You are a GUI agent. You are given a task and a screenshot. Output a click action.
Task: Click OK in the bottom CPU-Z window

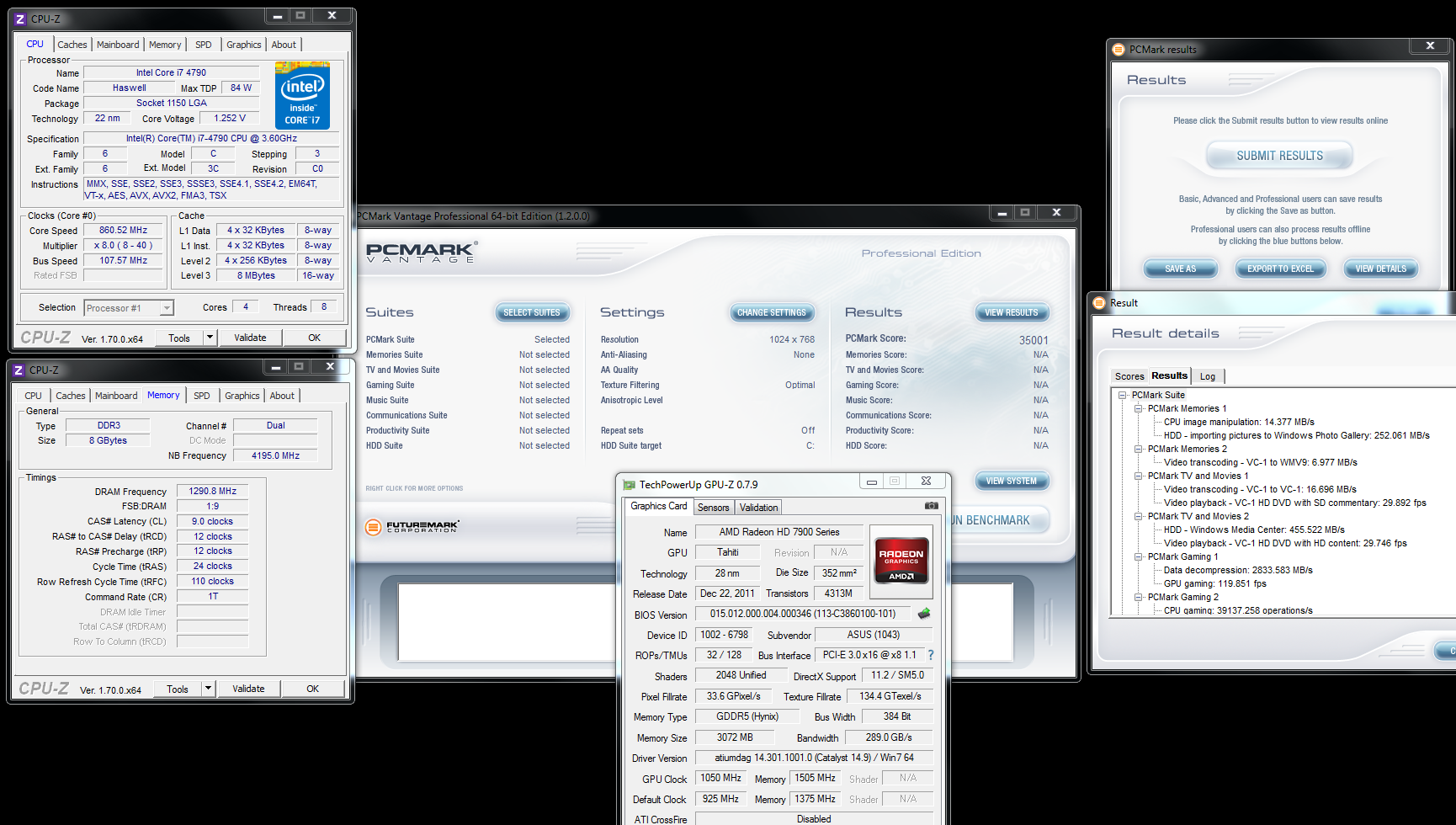tap(312, 689)
